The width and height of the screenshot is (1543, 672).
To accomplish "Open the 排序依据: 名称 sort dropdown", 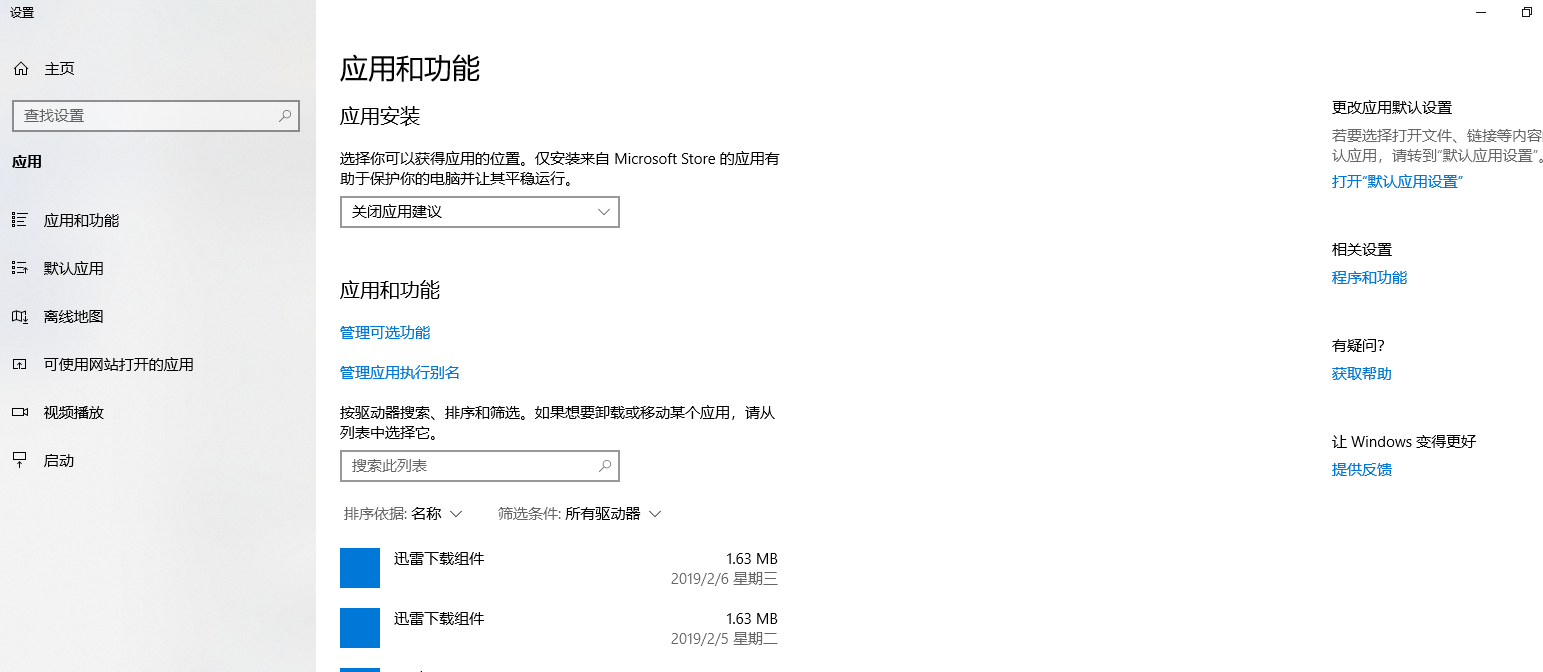I will 403,514.
